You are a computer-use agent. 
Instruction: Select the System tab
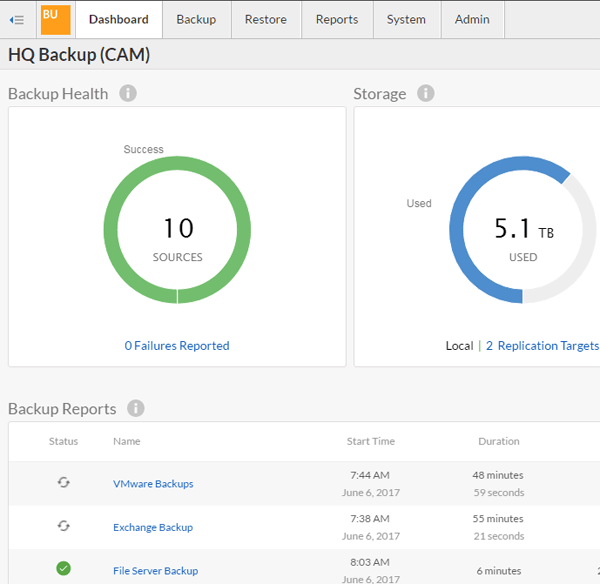[x=406, y=20]
